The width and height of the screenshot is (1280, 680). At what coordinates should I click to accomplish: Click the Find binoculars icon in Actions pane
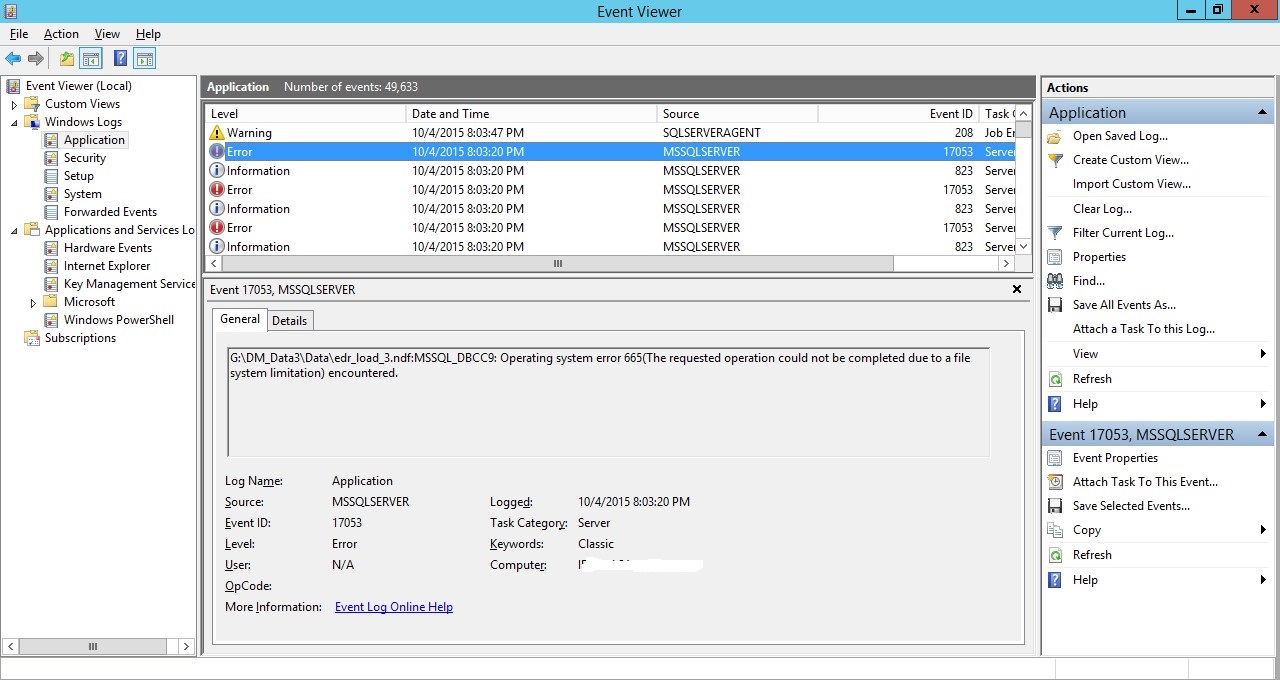1057,280
